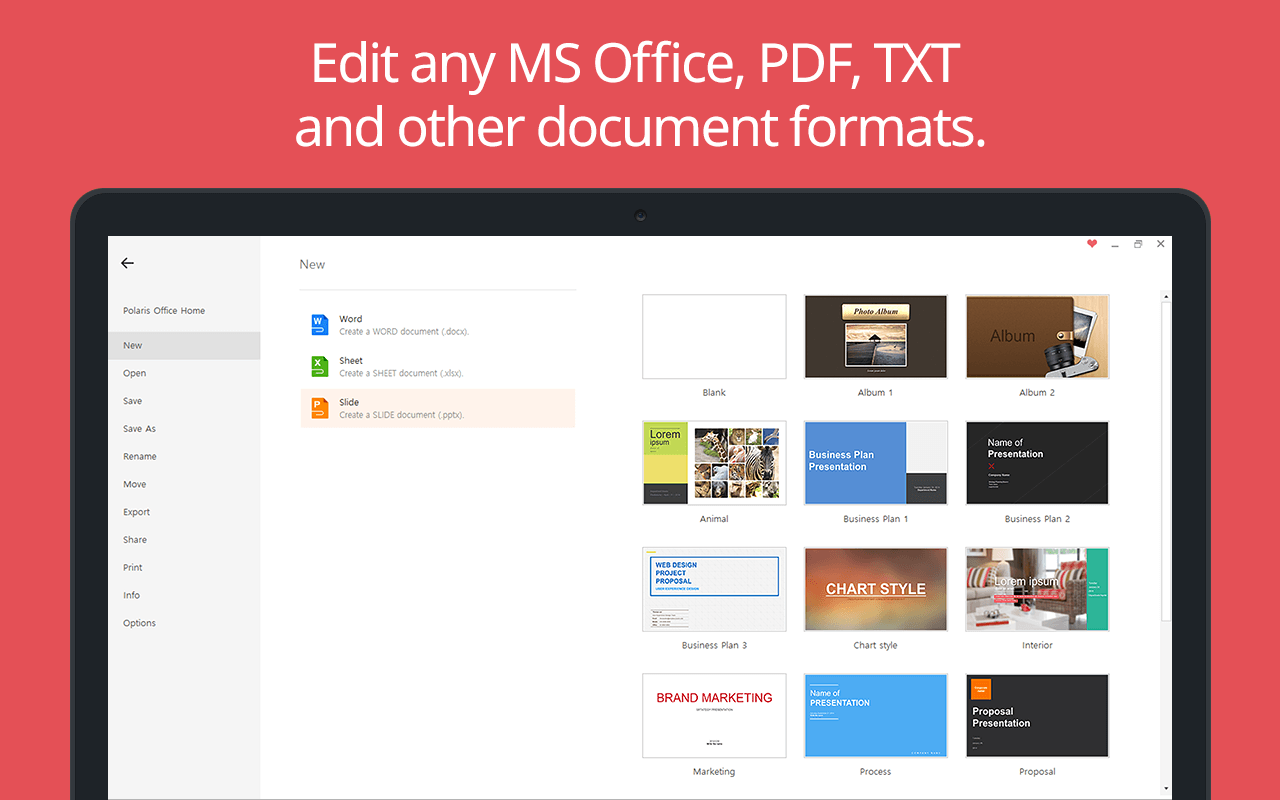Close the Polaris Office window
This screenshot has height=800, width=1280.
tap(1161, 244)
